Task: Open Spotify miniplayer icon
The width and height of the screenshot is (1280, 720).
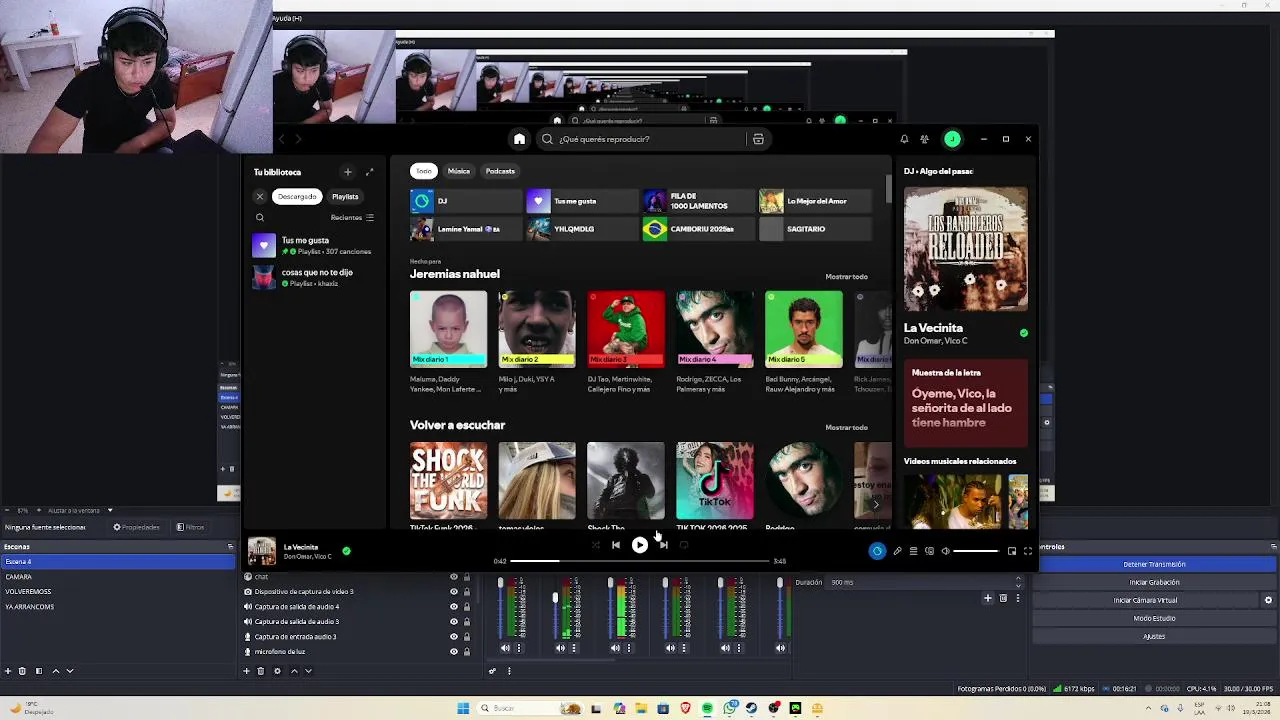Action: point(1012,551)
